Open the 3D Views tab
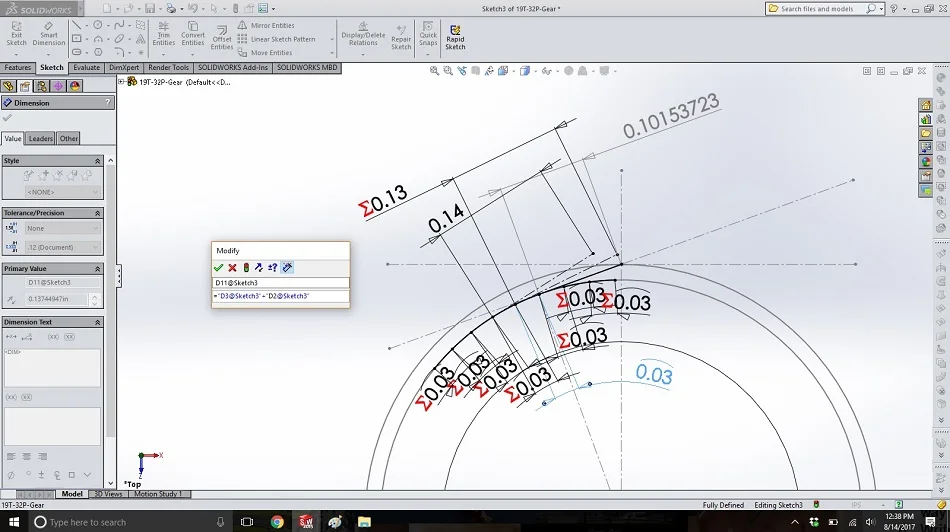Image resolution: width=950 pixels, height=532 pixels. click(x=108, y=494)
